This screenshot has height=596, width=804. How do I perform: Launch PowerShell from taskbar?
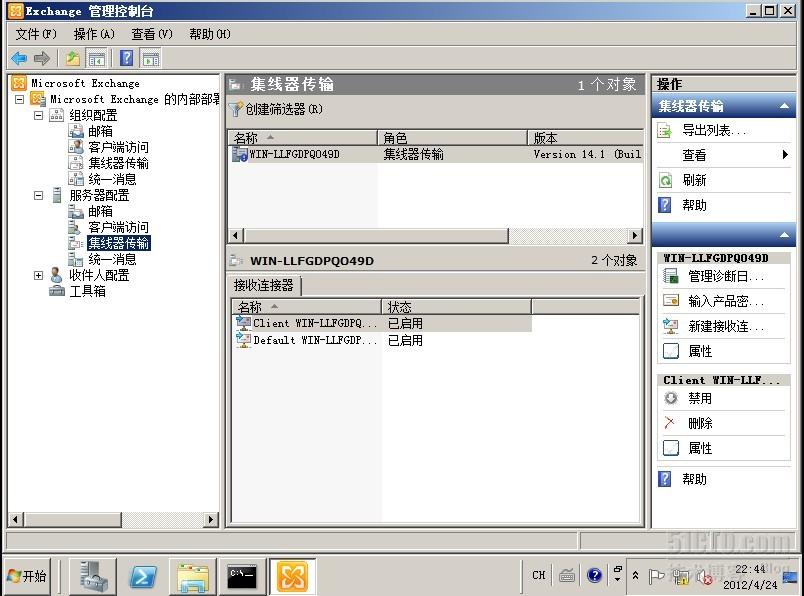143,577
